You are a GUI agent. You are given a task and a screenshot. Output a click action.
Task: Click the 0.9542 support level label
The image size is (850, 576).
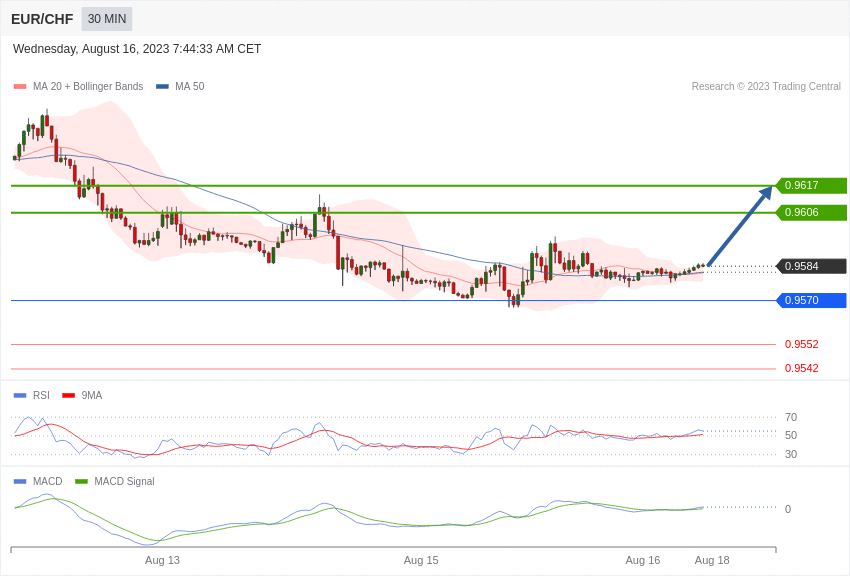(802, 368)
